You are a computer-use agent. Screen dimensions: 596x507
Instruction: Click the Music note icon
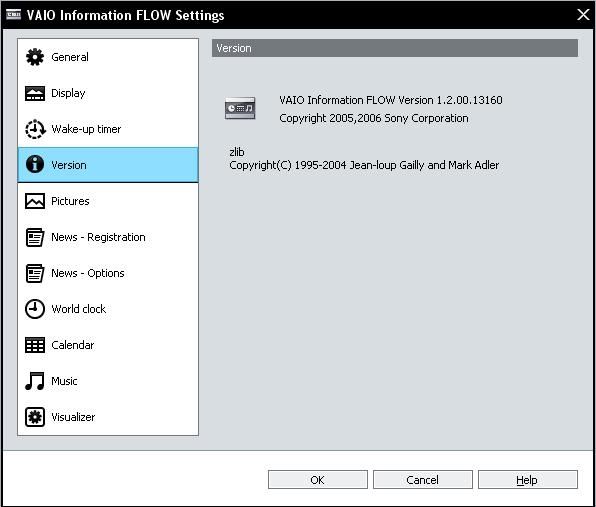[35, 381]
